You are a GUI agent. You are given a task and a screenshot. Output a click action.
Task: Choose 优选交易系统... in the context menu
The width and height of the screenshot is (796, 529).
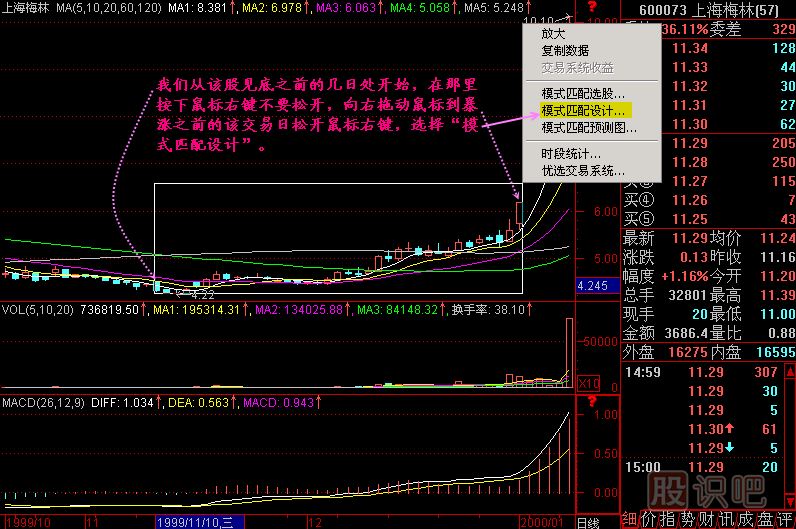tap(583, 171)
